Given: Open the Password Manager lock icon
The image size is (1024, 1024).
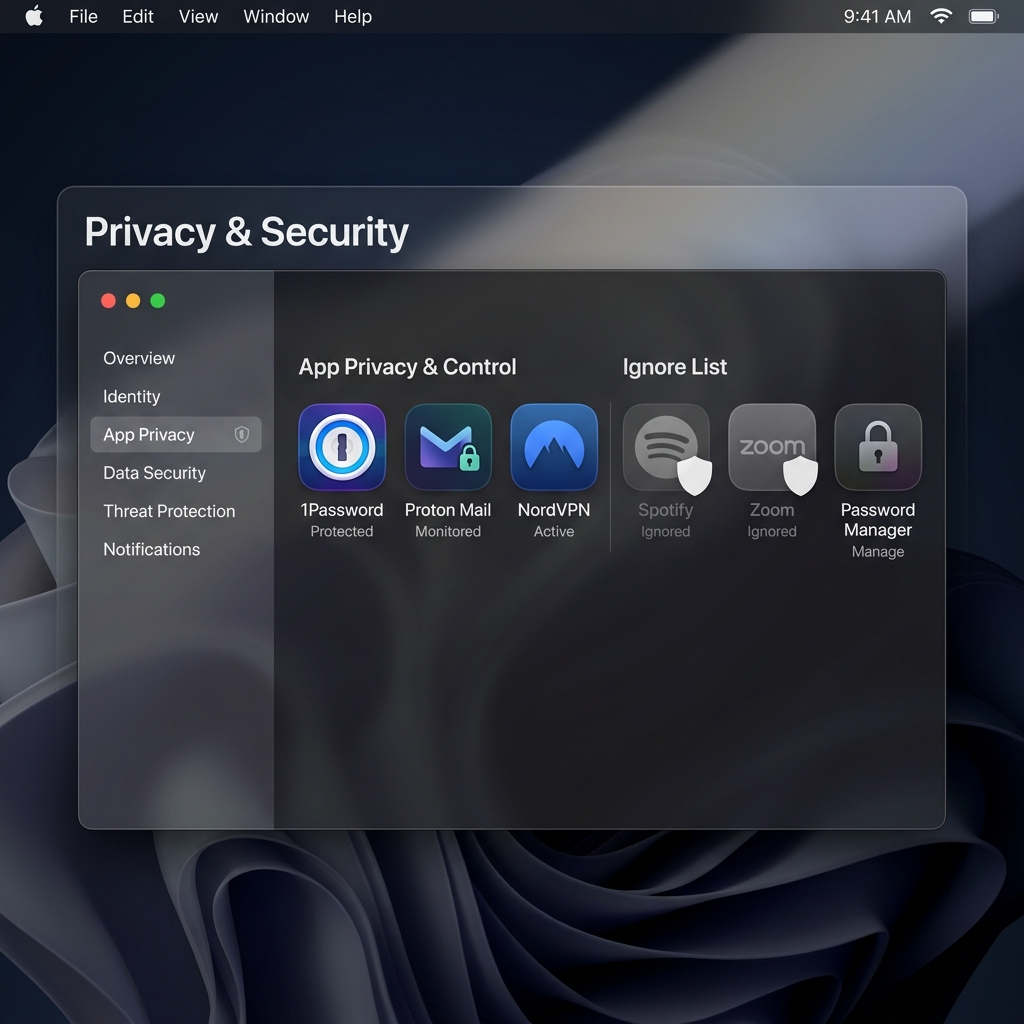Looking at the screenshot, I should pyautogui.click(x=878, y=447).
